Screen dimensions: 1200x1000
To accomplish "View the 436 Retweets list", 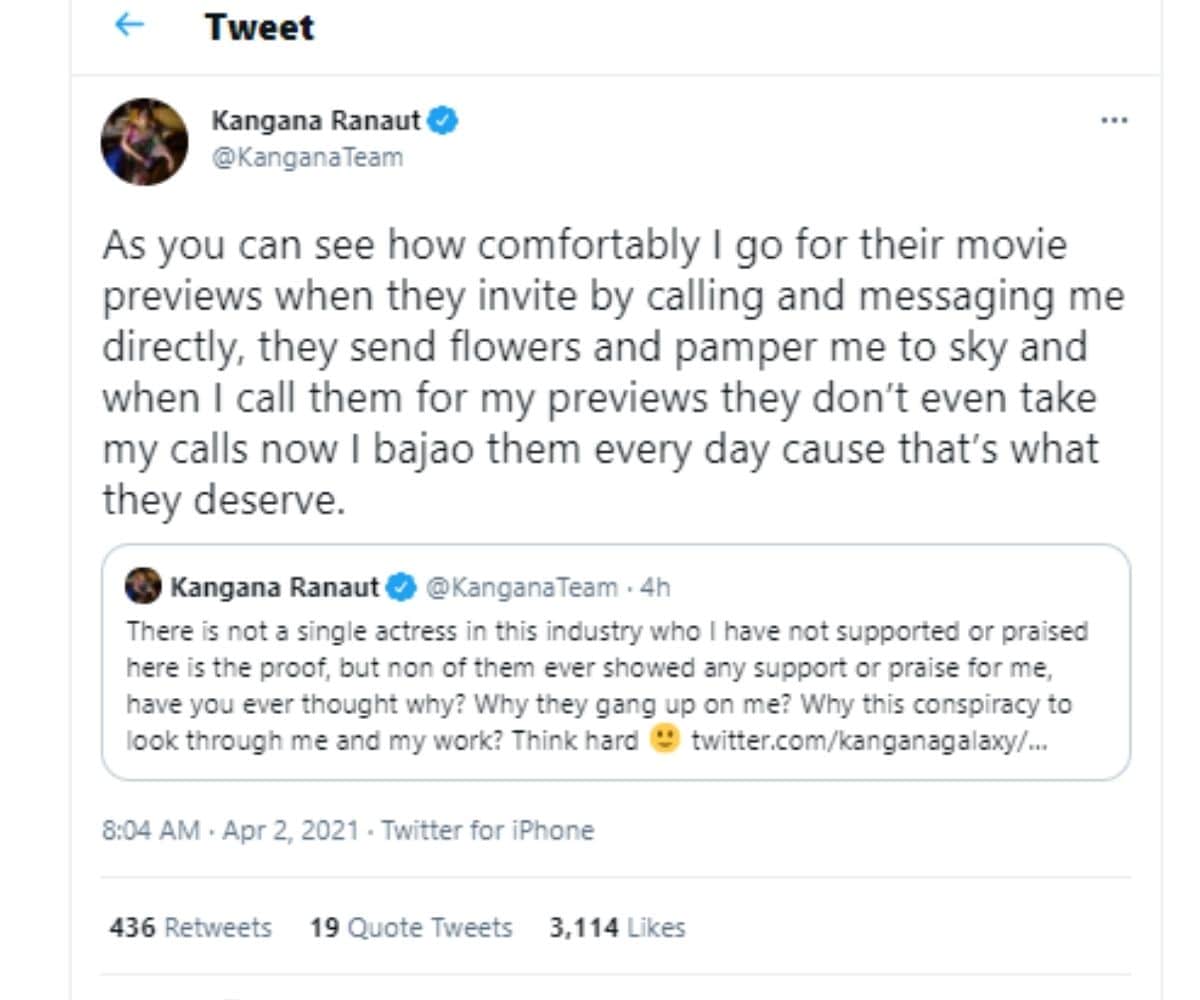I will point(190,927).
